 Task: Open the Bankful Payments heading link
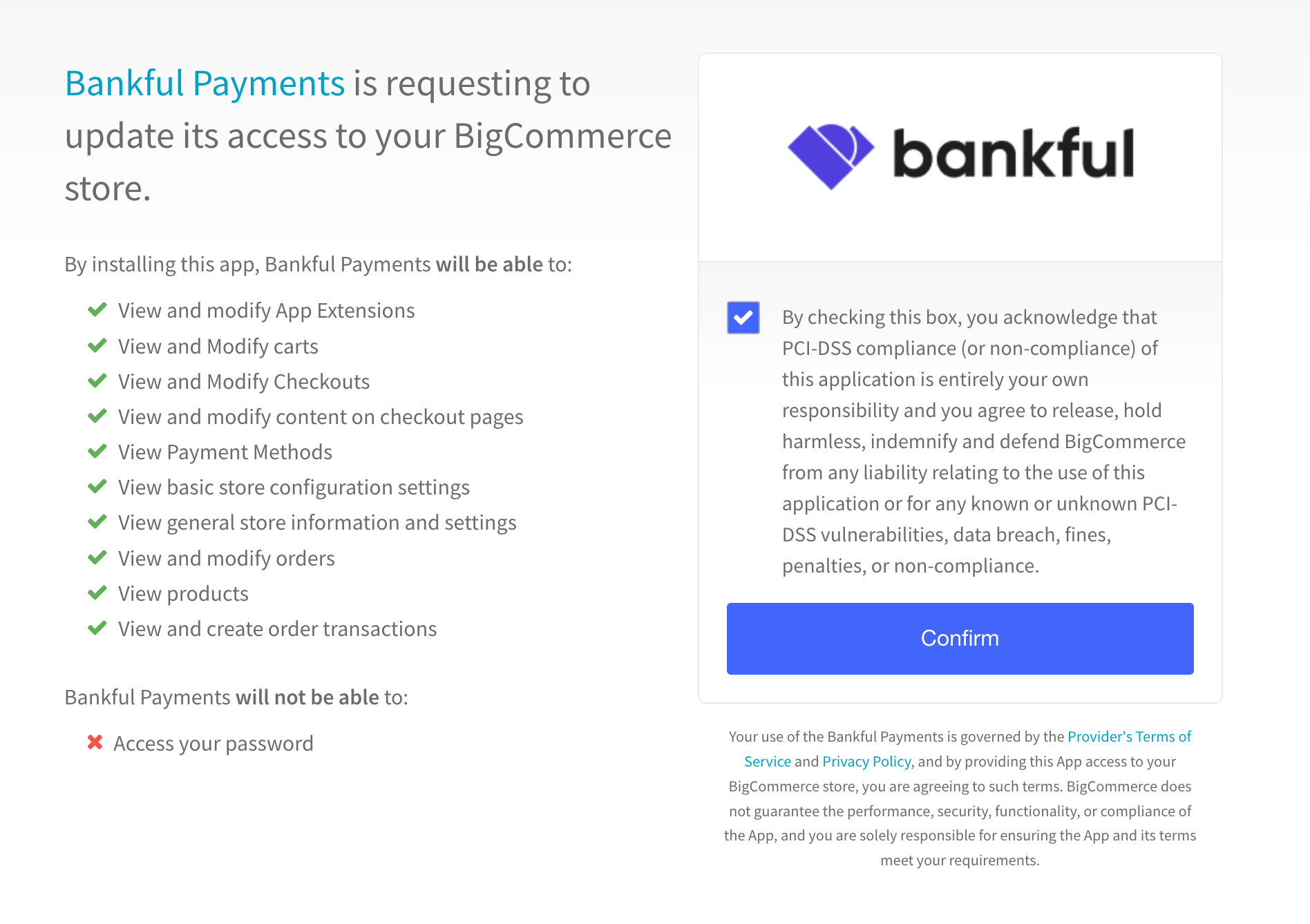[205, 84]
